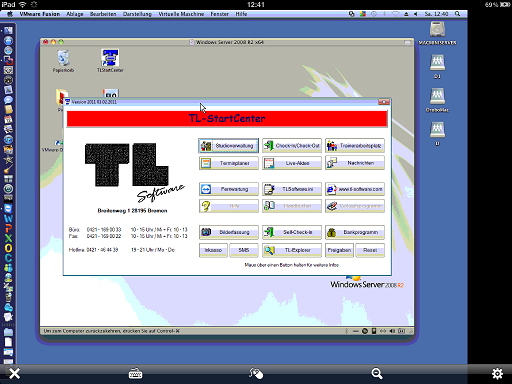This screenshot has width=512, height=384.
Task: Click the SMS button
Action: (244, 250)
